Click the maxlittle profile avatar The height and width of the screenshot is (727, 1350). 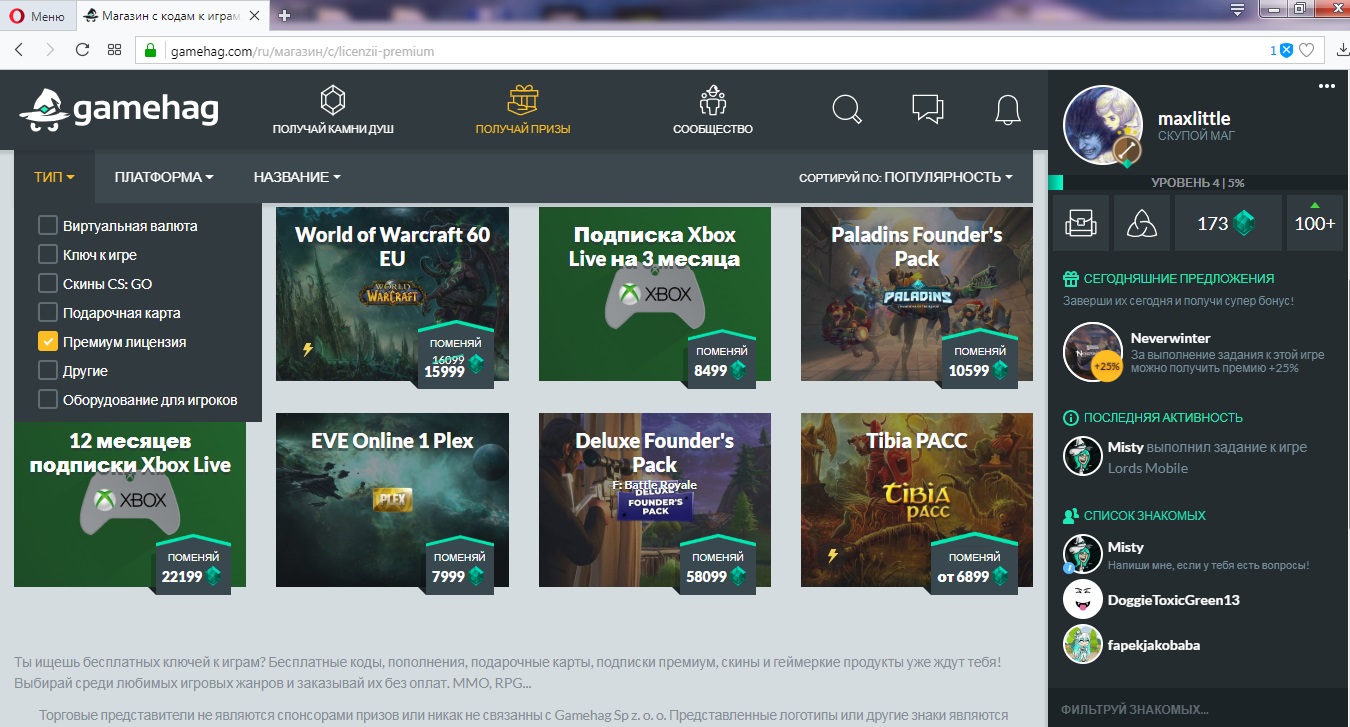(x=1103, y=126)
